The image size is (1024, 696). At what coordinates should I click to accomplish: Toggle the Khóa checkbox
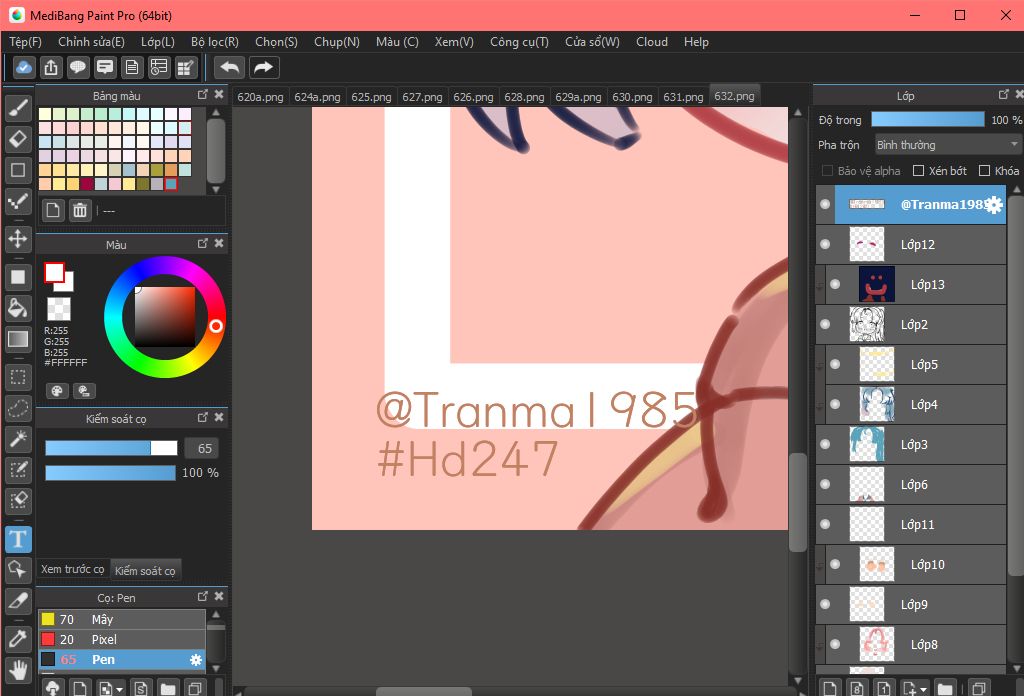[984, 170]
